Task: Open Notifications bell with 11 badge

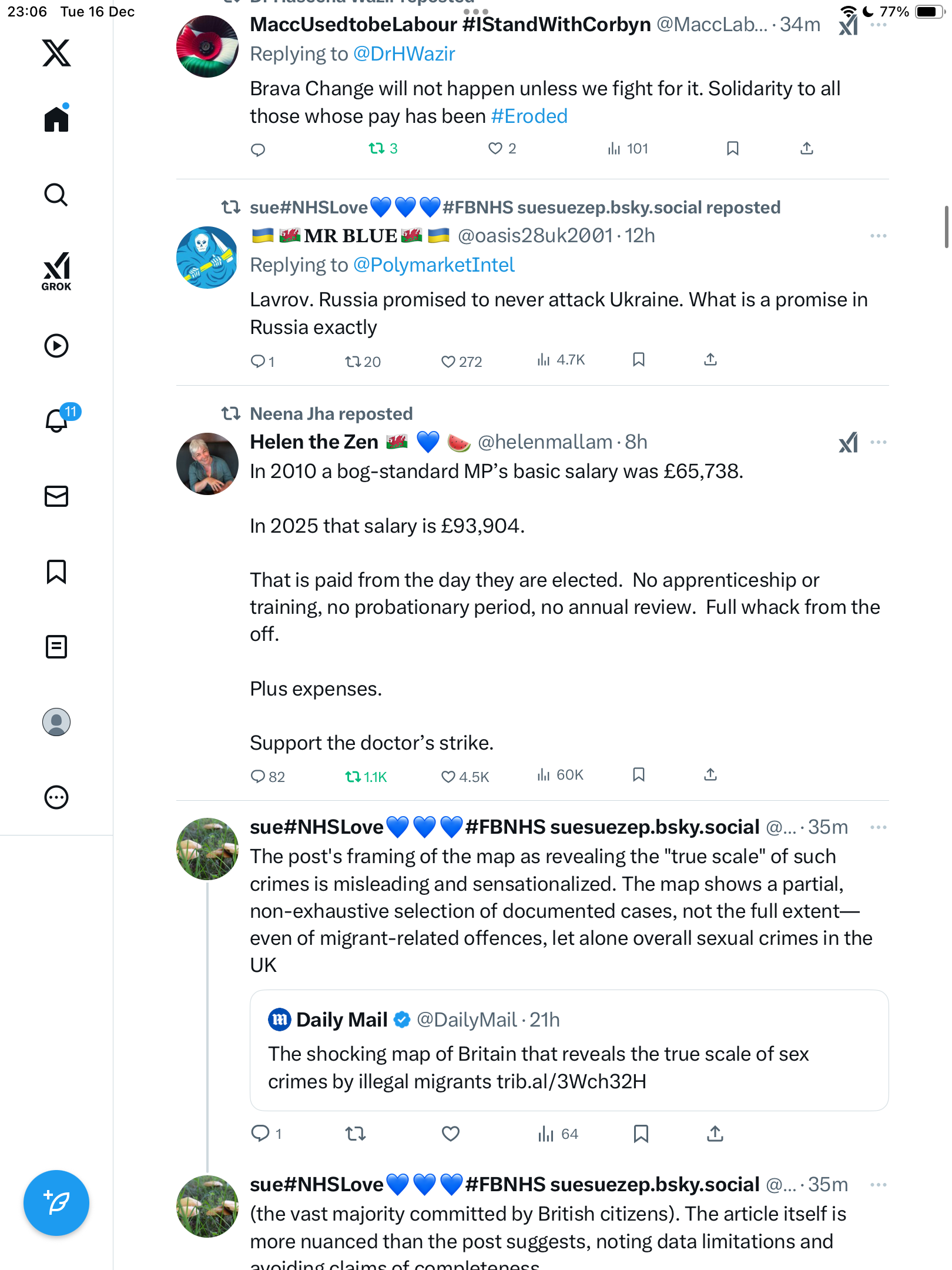Action: pyautogui.click(x=57, y=420)
